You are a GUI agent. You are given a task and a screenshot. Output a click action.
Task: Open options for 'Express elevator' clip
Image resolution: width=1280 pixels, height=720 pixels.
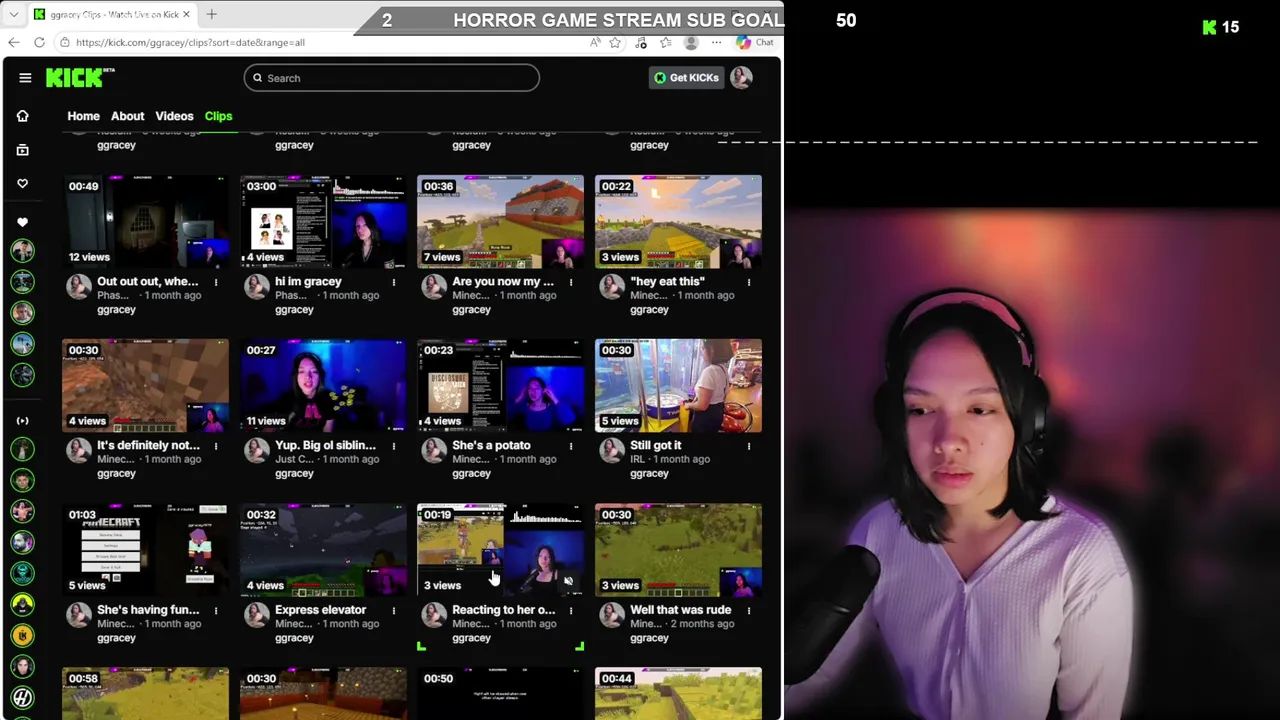coord(394,610)
